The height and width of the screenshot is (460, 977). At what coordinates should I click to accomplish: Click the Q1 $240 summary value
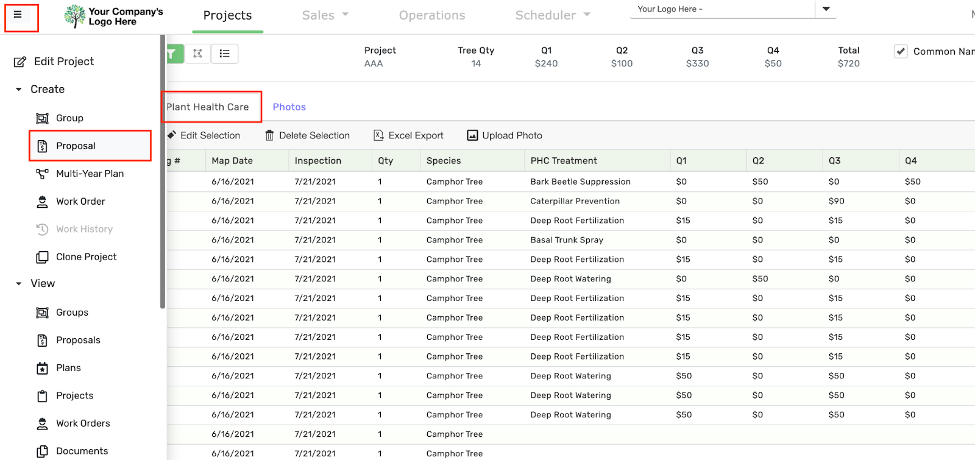tap(546, 64)
